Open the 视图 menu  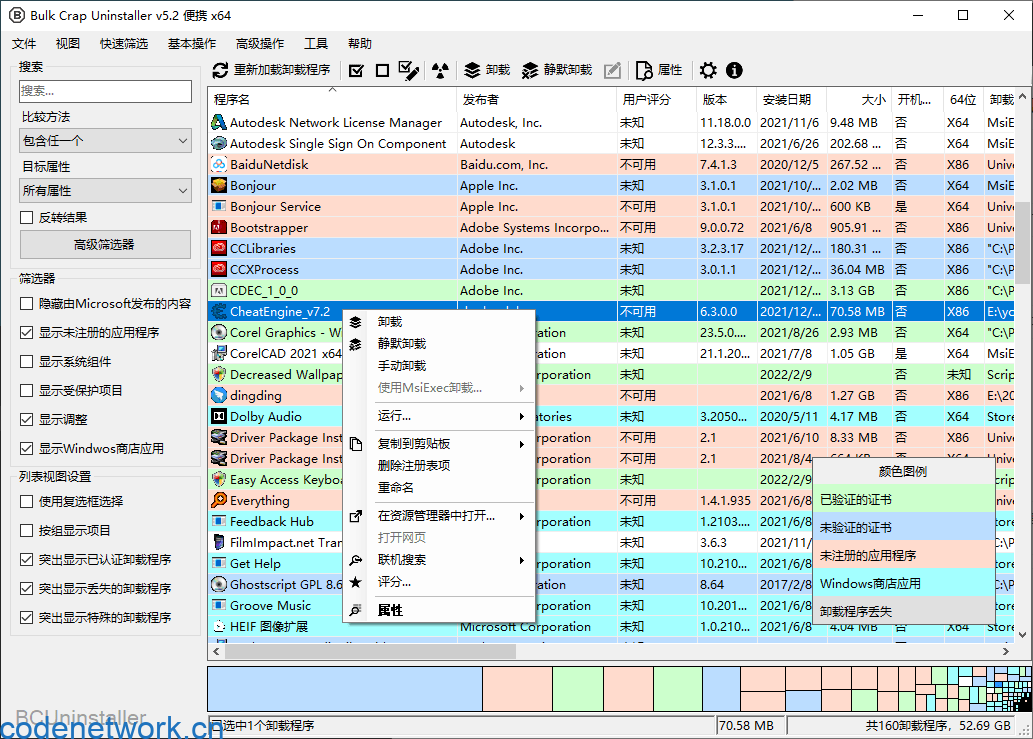68,43
